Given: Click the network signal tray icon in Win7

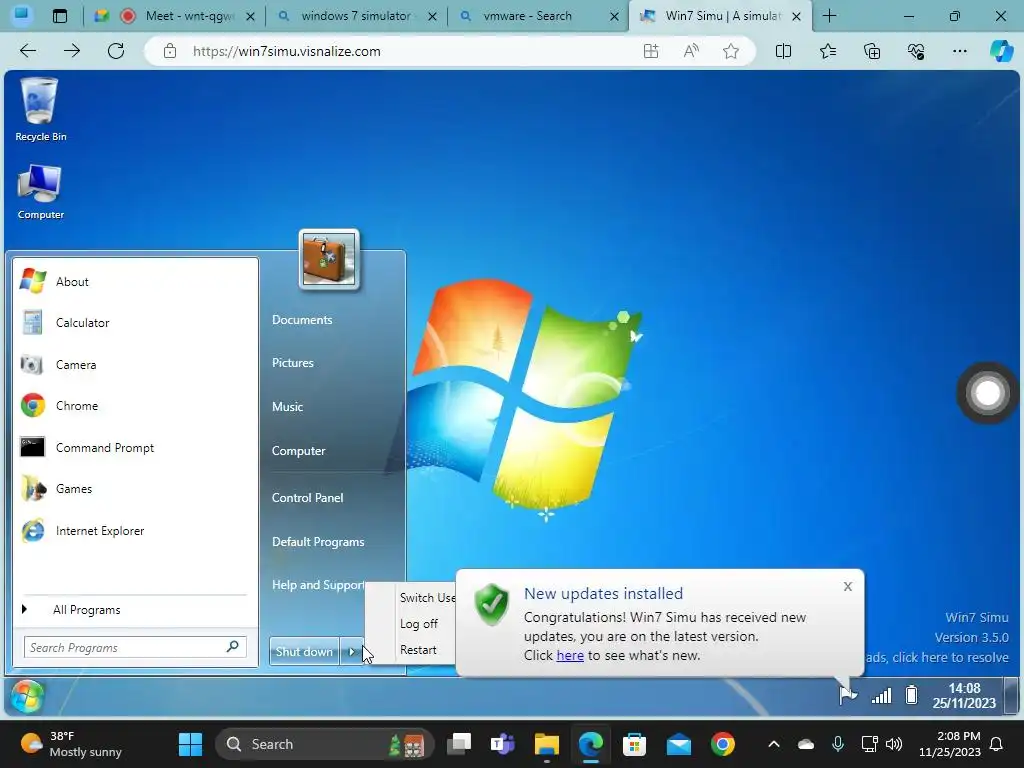Looking at the screenshot, I should 882,696.
